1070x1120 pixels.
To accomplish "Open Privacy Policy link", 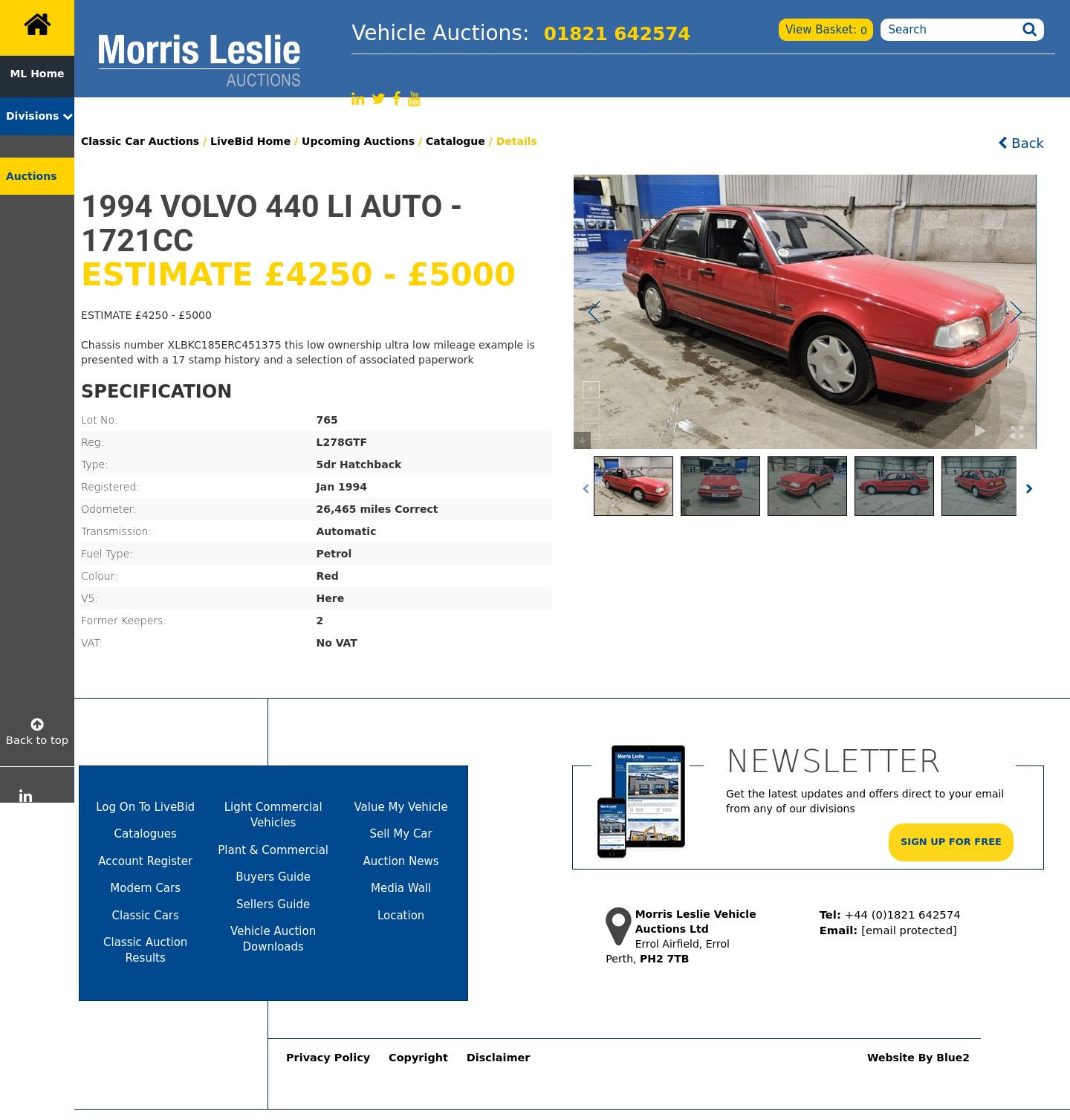I will (328, 1058).
